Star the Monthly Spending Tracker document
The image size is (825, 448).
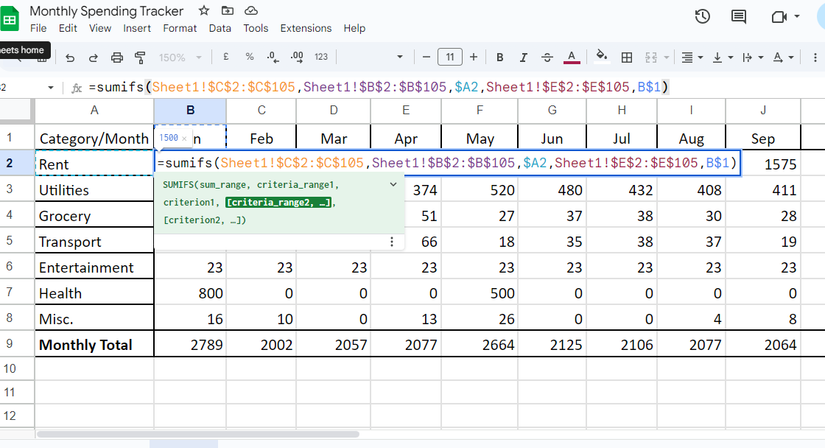(204, 10)
